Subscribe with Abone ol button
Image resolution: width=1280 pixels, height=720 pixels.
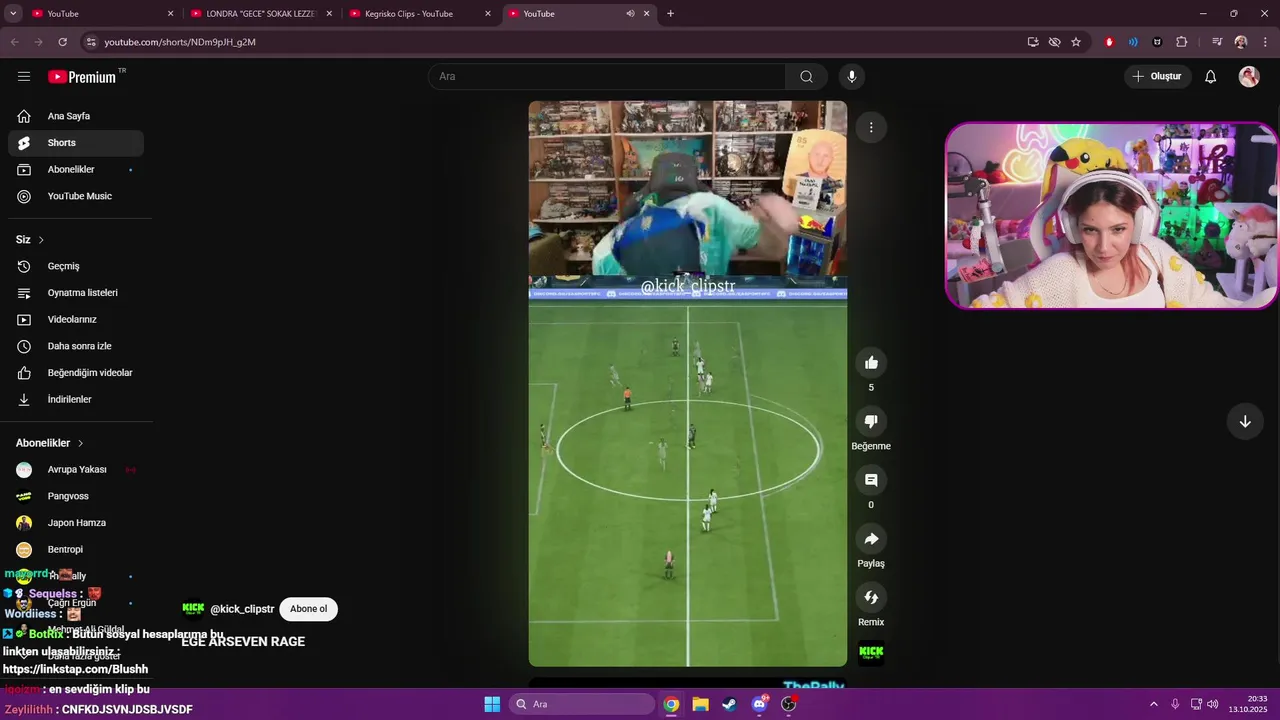(x=308, y=609)
